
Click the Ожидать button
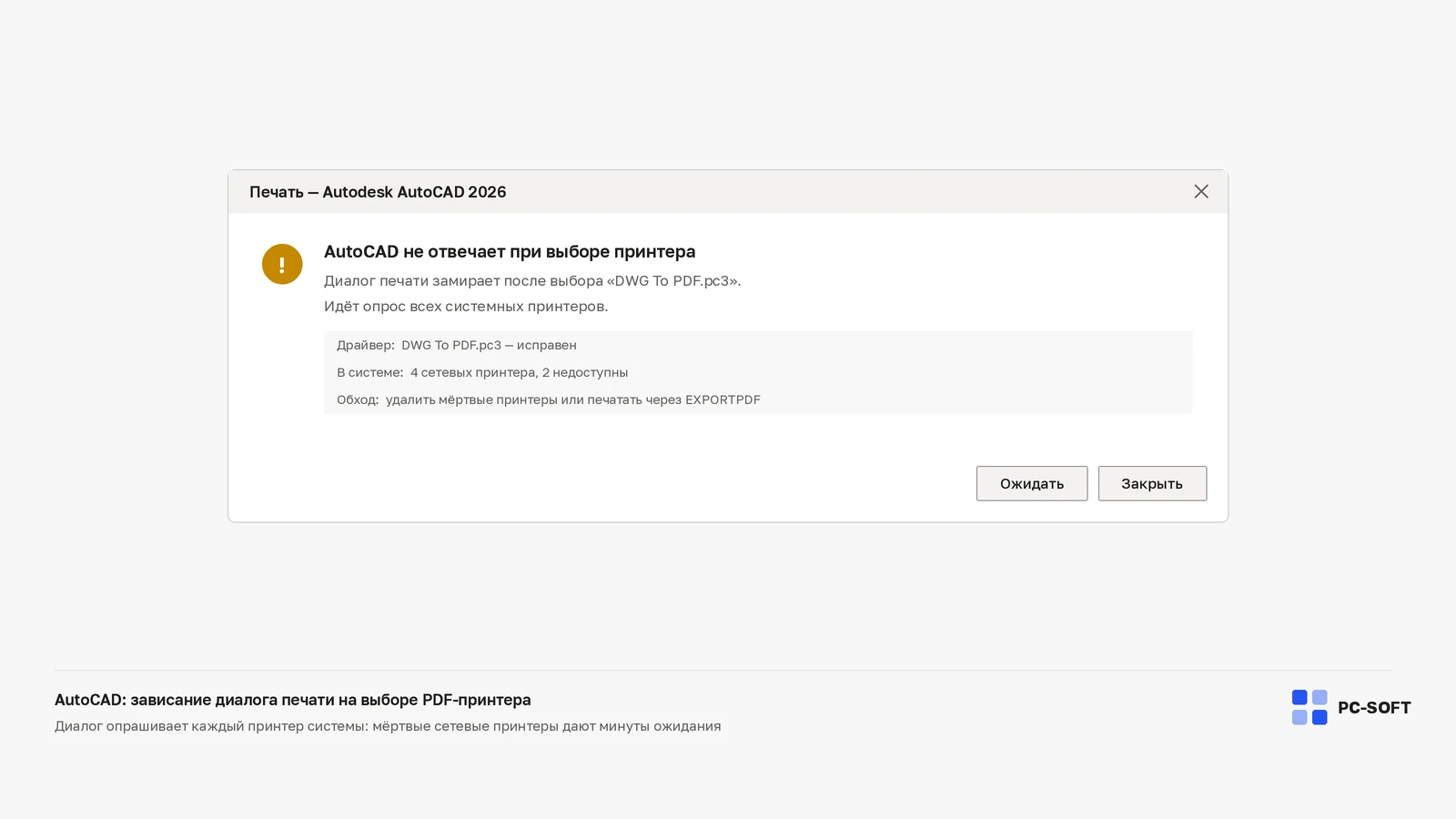1032,483
